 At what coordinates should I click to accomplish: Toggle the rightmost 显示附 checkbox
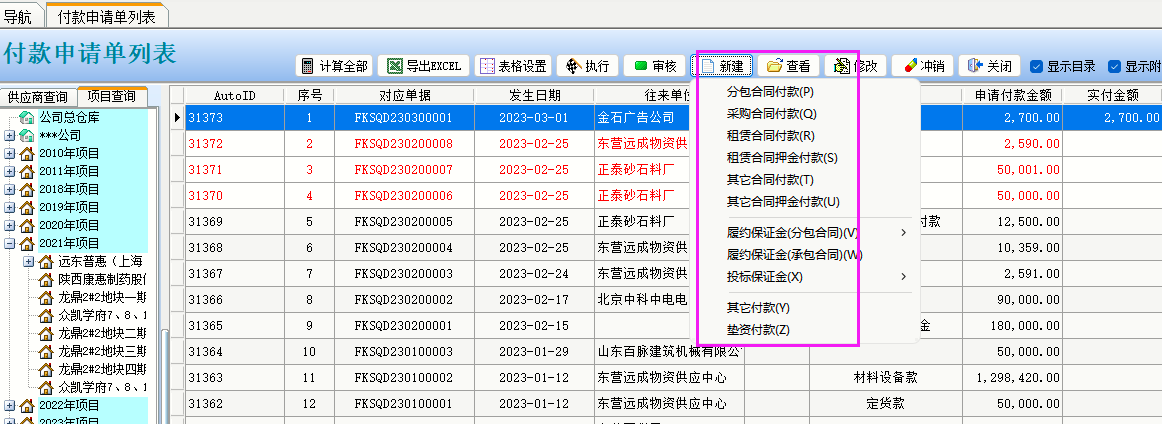pos(1115,67)
